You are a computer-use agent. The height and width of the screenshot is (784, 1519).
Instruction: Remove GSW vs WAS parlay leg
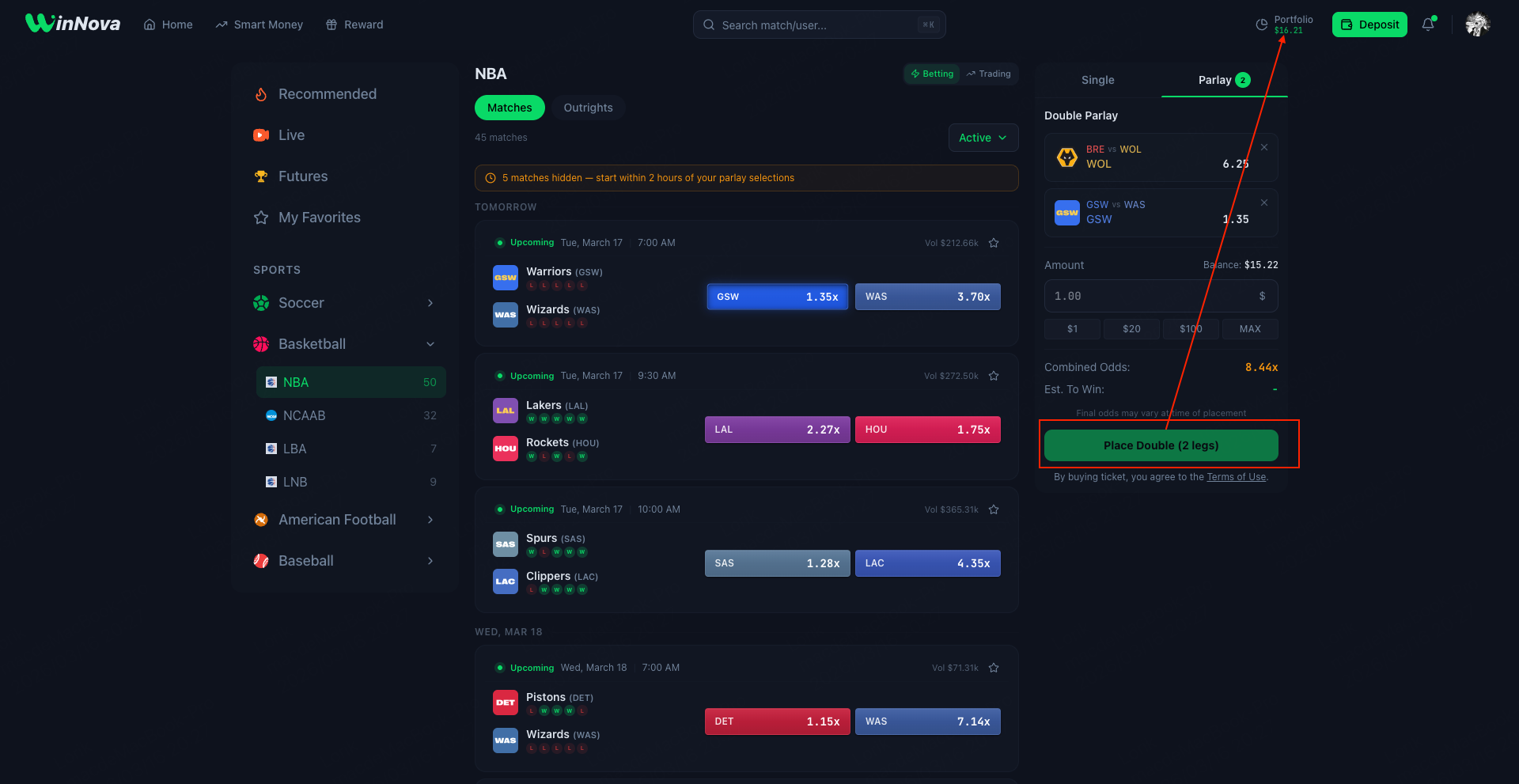click(x=1263, y=203)
